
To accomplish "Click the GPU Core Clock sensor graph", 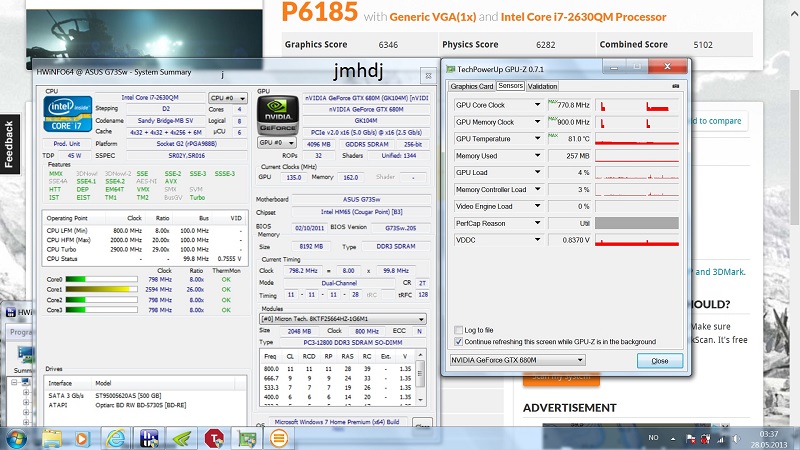I will click(637, 105).
